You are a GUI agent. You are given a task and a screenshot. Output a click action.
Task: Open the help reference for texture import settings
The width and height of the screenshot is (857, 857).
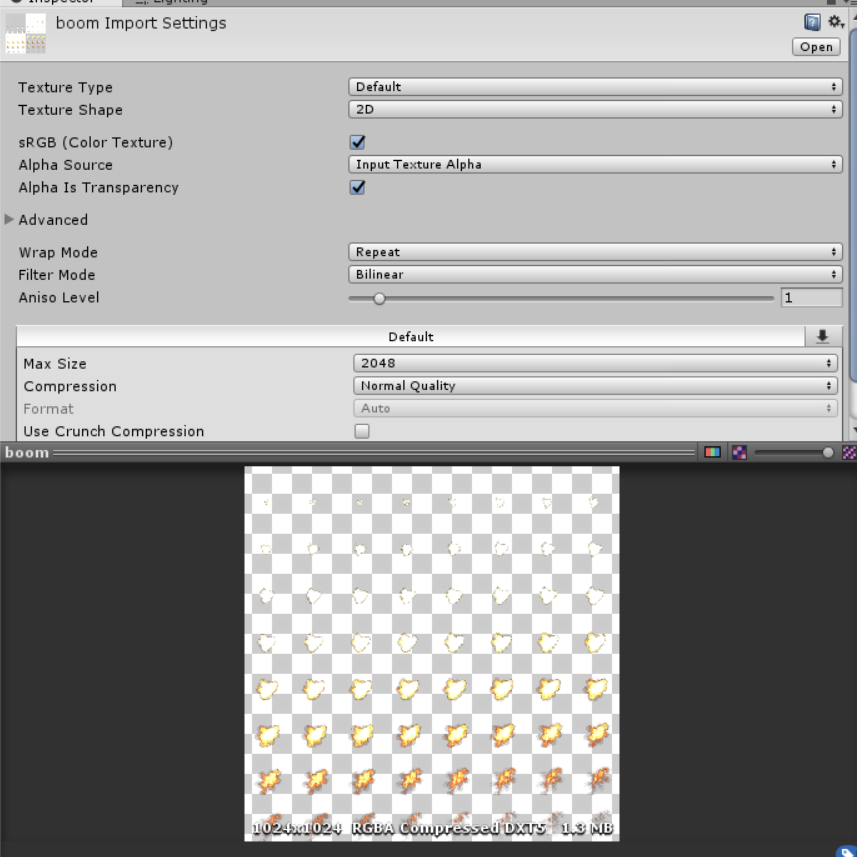click(812, 21)
